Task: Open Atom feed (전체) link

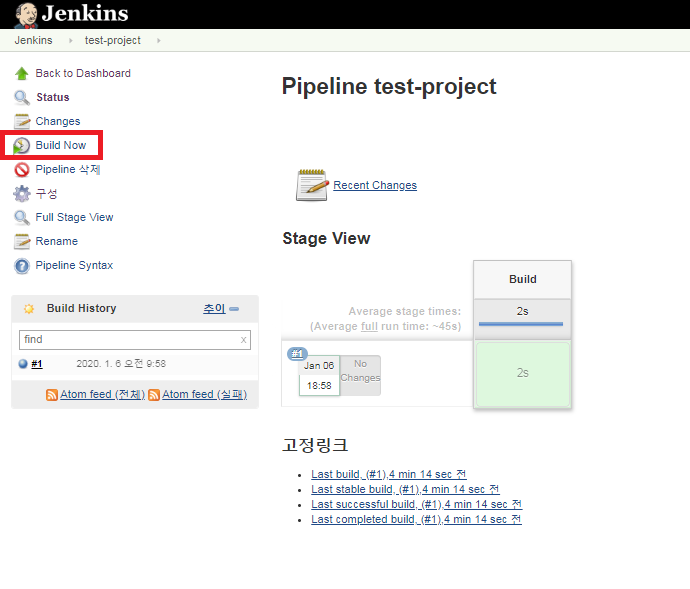Action: [103, 394]
